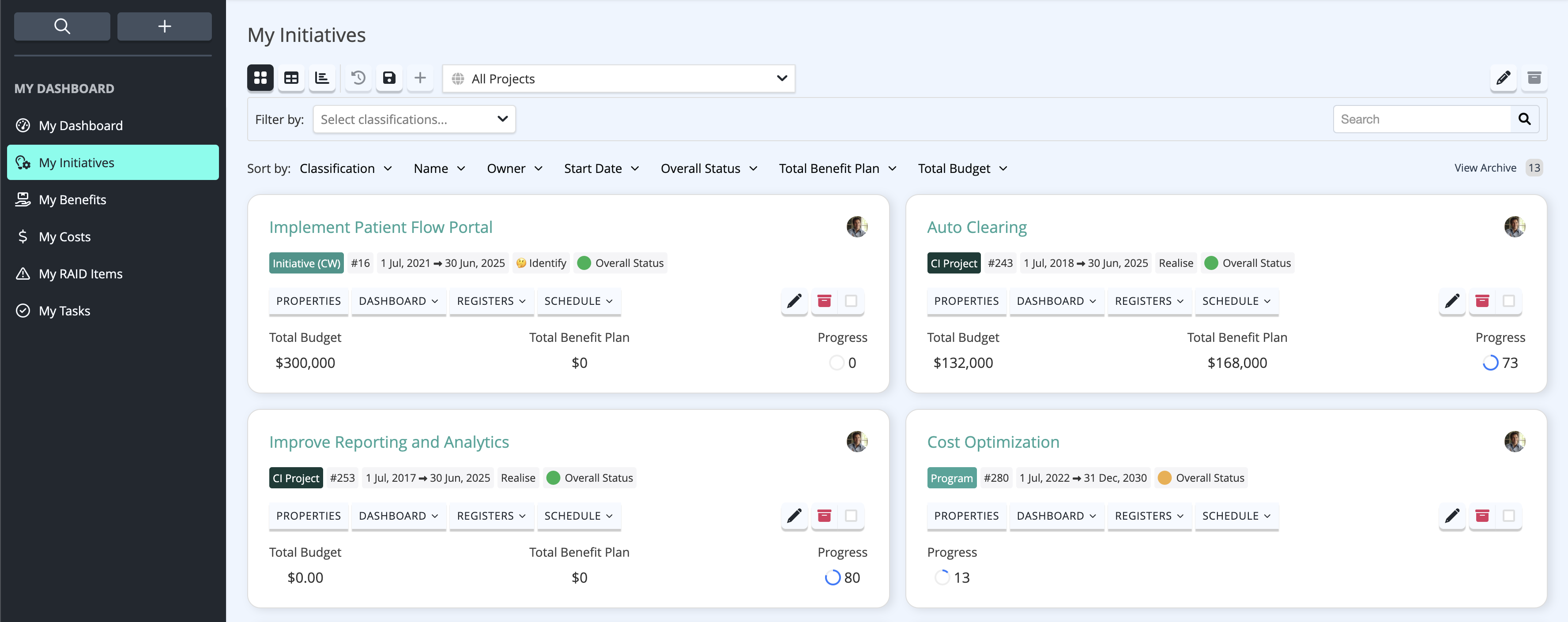Expand the DASHBOARD dropdown on Auto Clearing
The width and height of the screenshot is (1568, 622).
coord(1056,301)
